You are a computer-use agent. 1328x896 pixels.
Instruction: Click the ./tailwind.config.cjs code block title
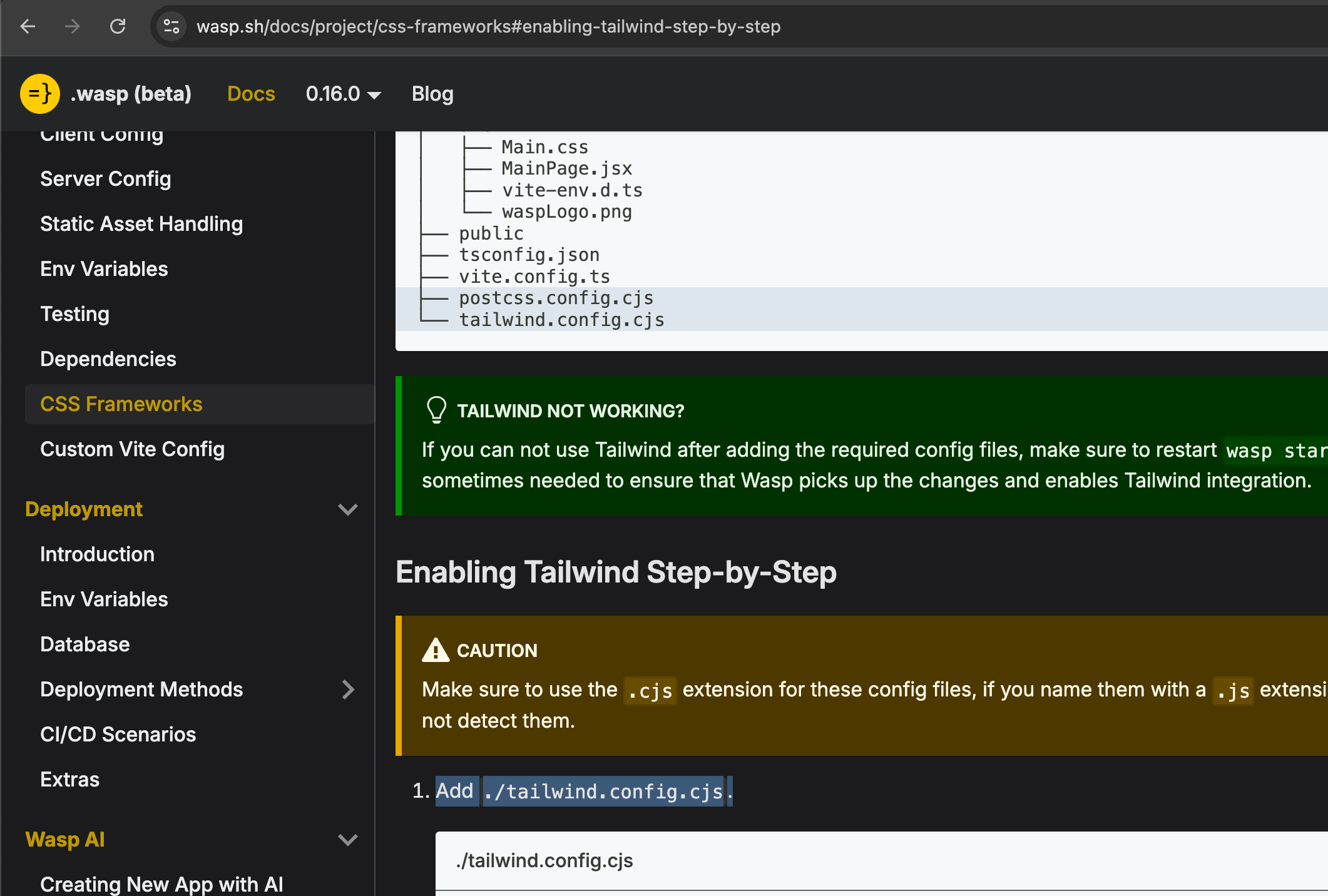pyautogui.click(x=544, y=861)
